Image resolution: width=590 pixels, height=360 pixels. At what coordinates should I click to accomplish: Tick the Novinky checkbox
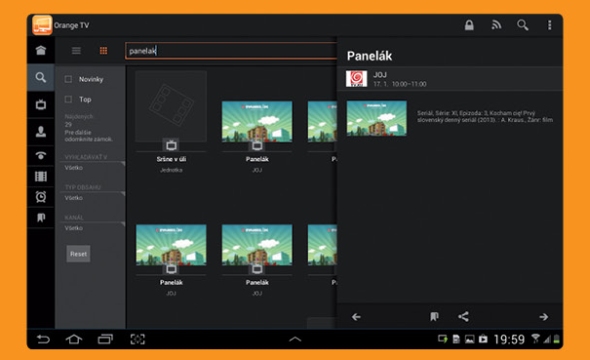(68, 79)
